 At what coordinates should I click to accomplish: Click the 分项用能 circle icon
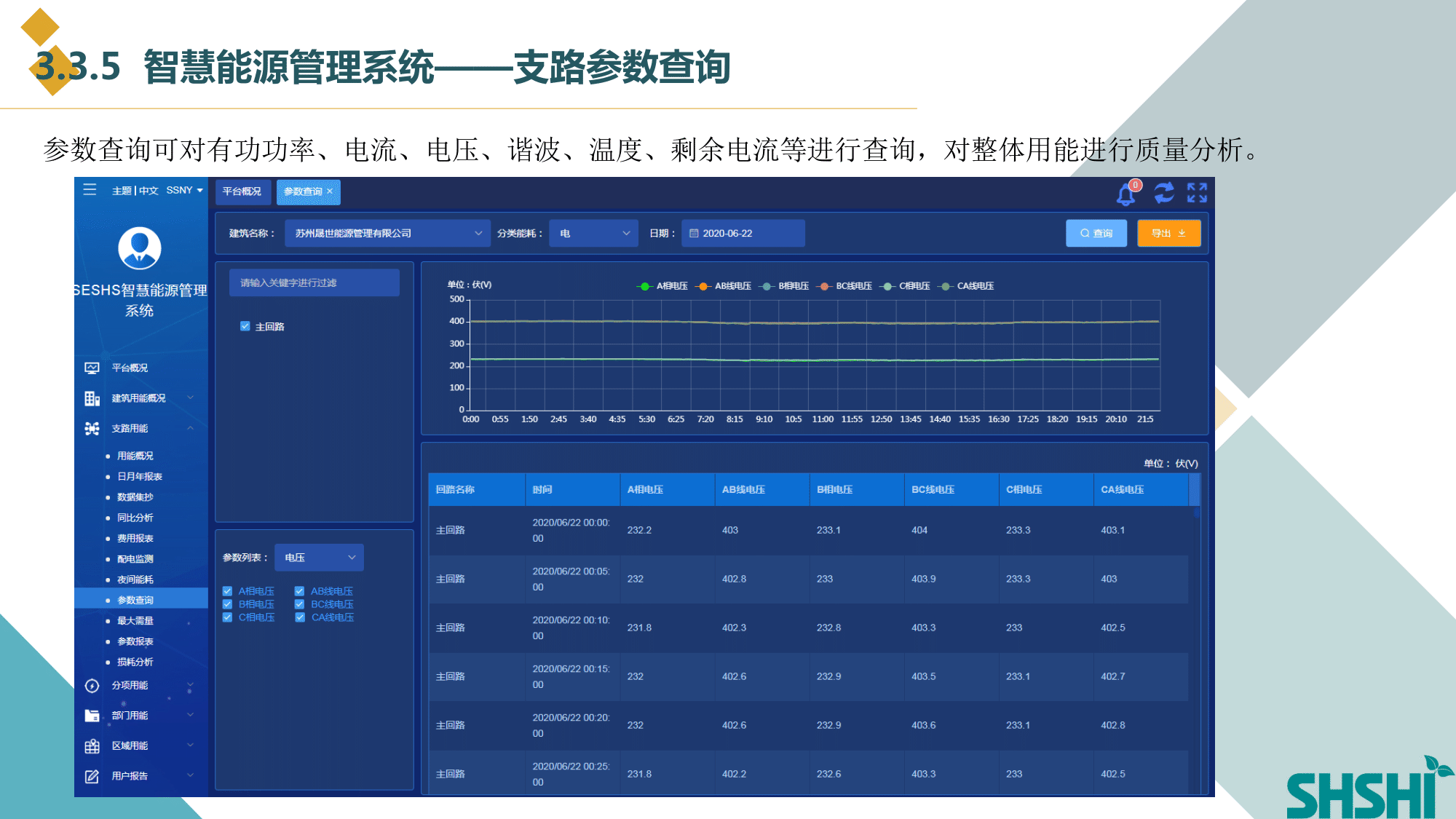tap(92, 686)
